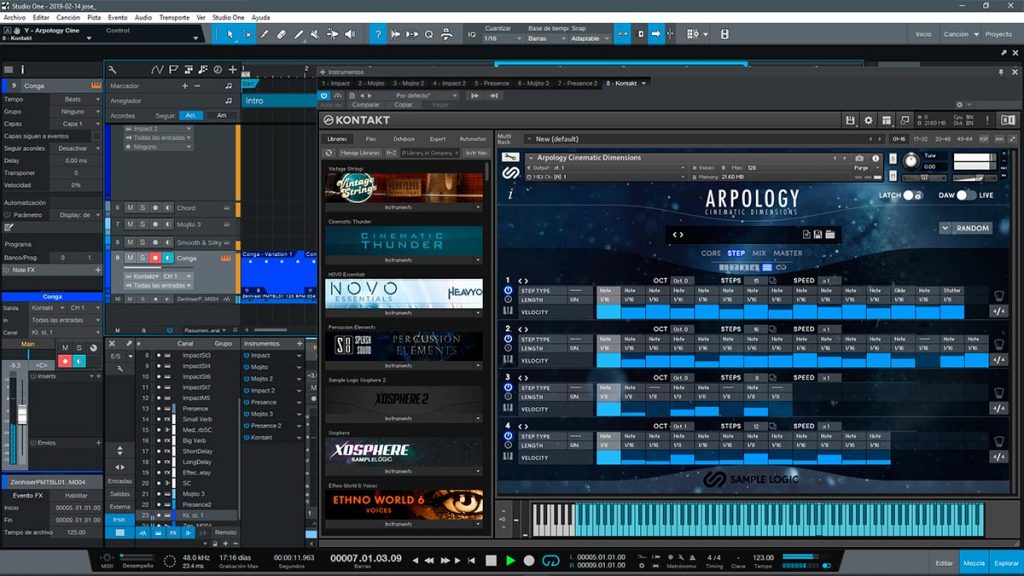The width and height of the screenshot is (1024, 576).
Task: Click the question mark help icon
Action: point(377,34)
